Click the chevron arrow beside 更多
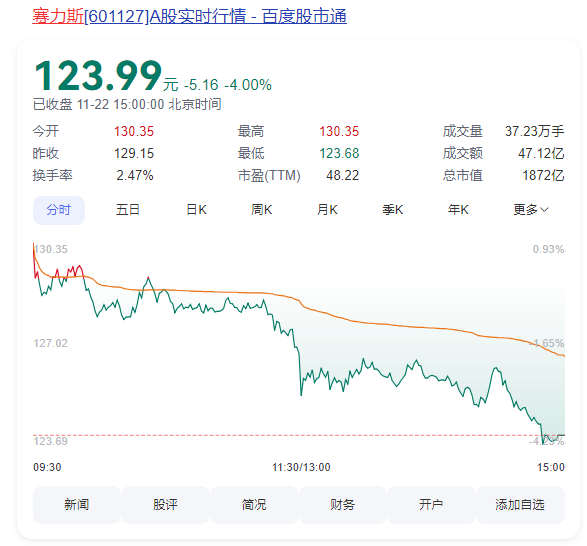 (x=544, y=210)
